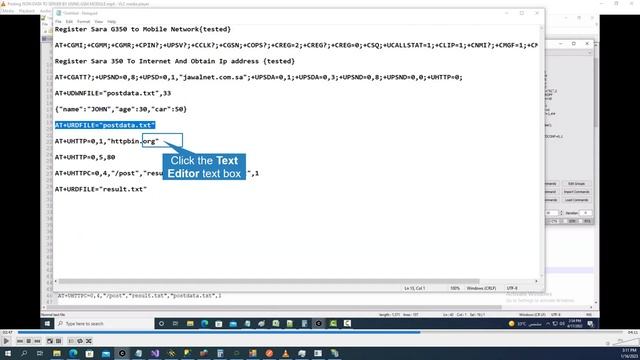Toggle VLC loop button
This screenshot has width=640, height=360.
80,341
